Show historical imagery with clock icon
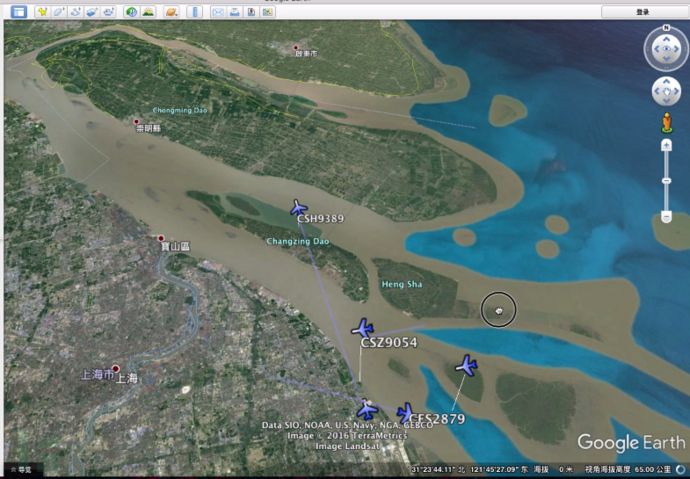The width and height of the screenshot is (690, 479). (x=132, y=12)
